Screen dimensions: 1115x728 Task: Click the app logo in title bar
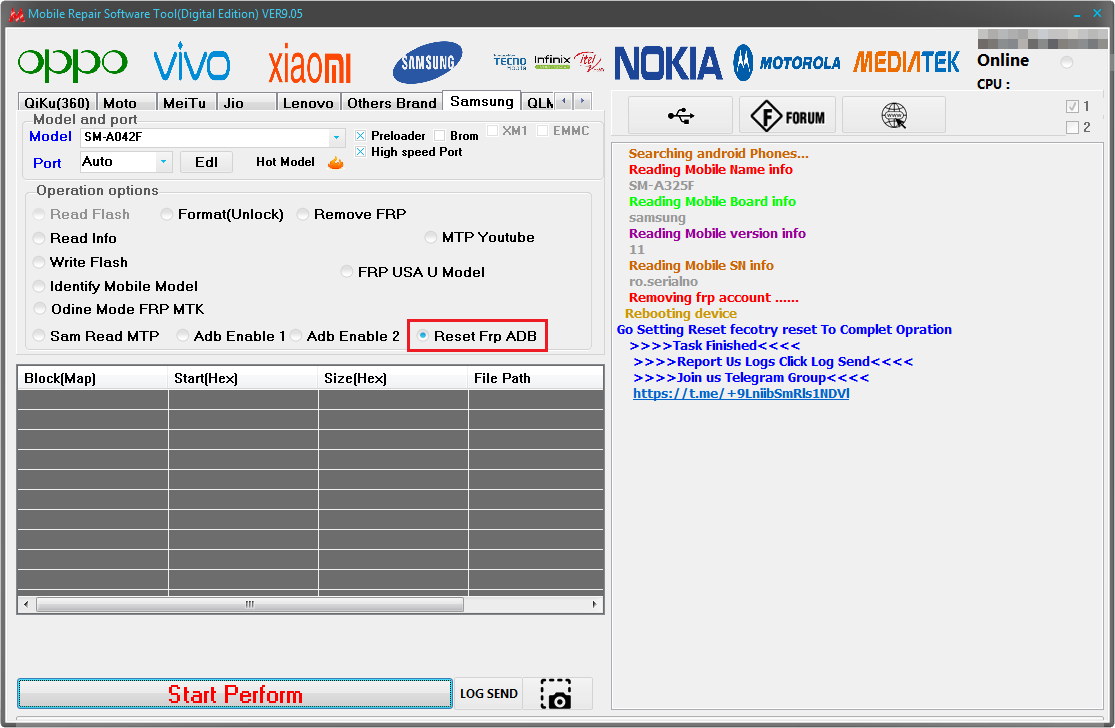tap(16, 14)
